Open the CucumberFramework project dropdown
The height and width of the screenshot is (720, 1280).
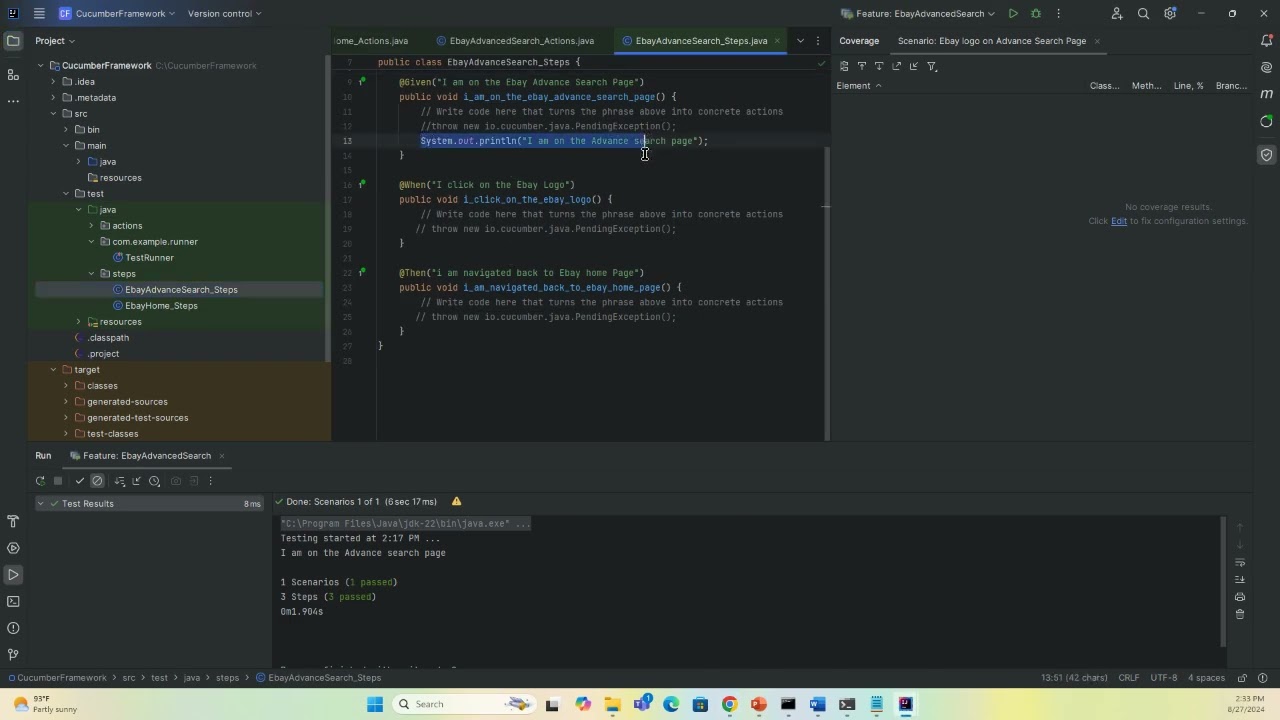coord(116,14)
